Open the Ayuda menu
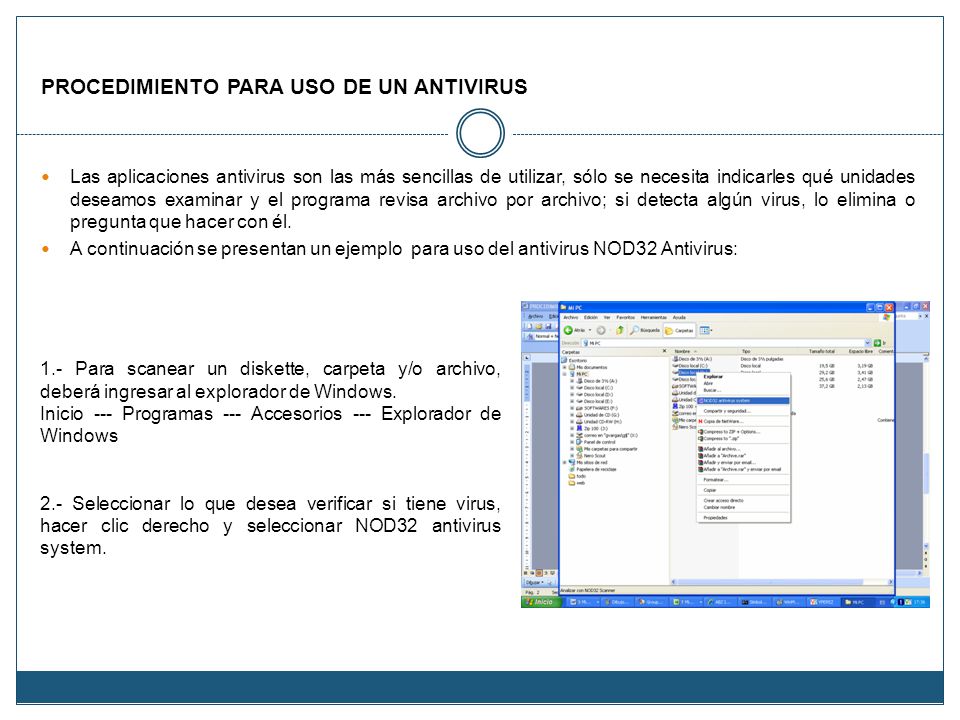 click(x=679, y=317)
